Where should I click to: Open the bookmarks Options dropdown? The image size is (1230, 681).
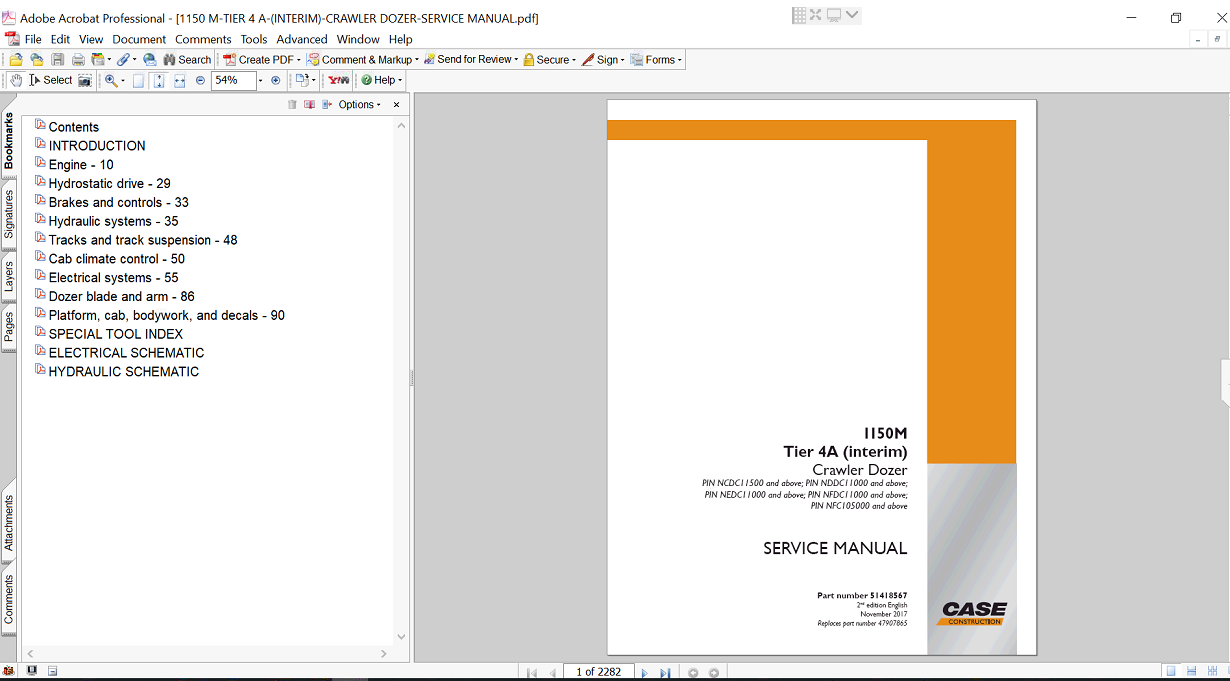[x=359, y=104]
